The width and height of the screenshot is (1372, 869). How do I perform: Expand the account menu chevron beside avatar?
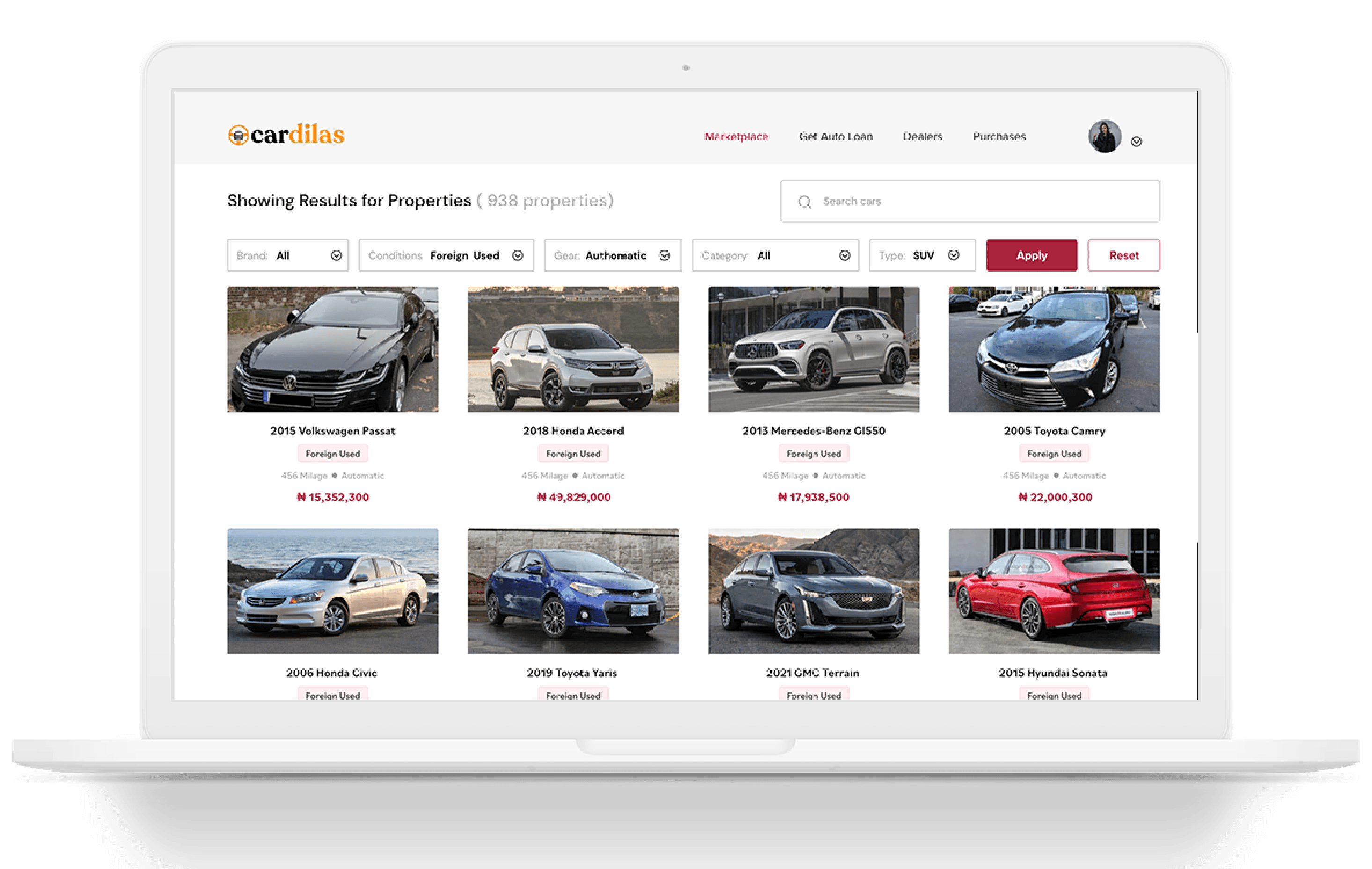1136,142
